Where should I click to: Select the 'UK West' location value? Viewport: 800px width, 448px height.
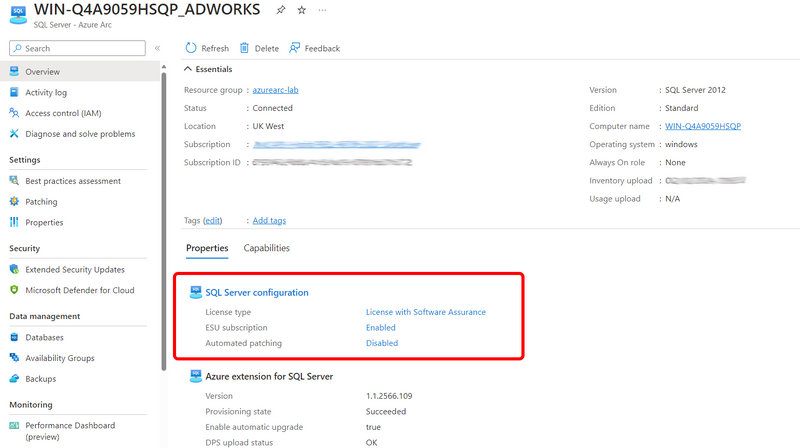click(268, 126)
